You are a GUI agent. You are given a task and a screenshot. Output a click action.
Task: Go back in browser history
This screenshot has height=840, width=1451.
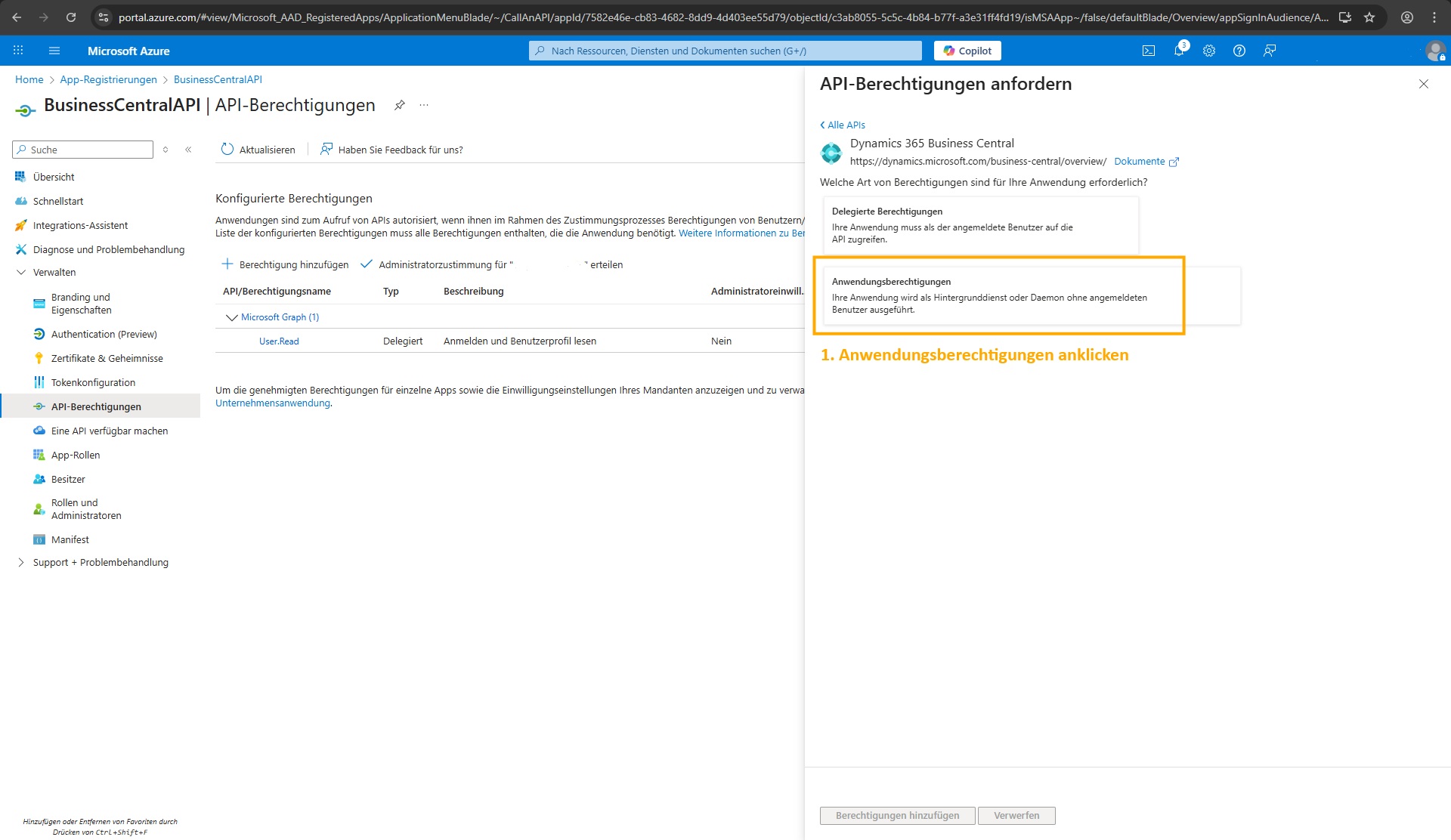[17, 17]
